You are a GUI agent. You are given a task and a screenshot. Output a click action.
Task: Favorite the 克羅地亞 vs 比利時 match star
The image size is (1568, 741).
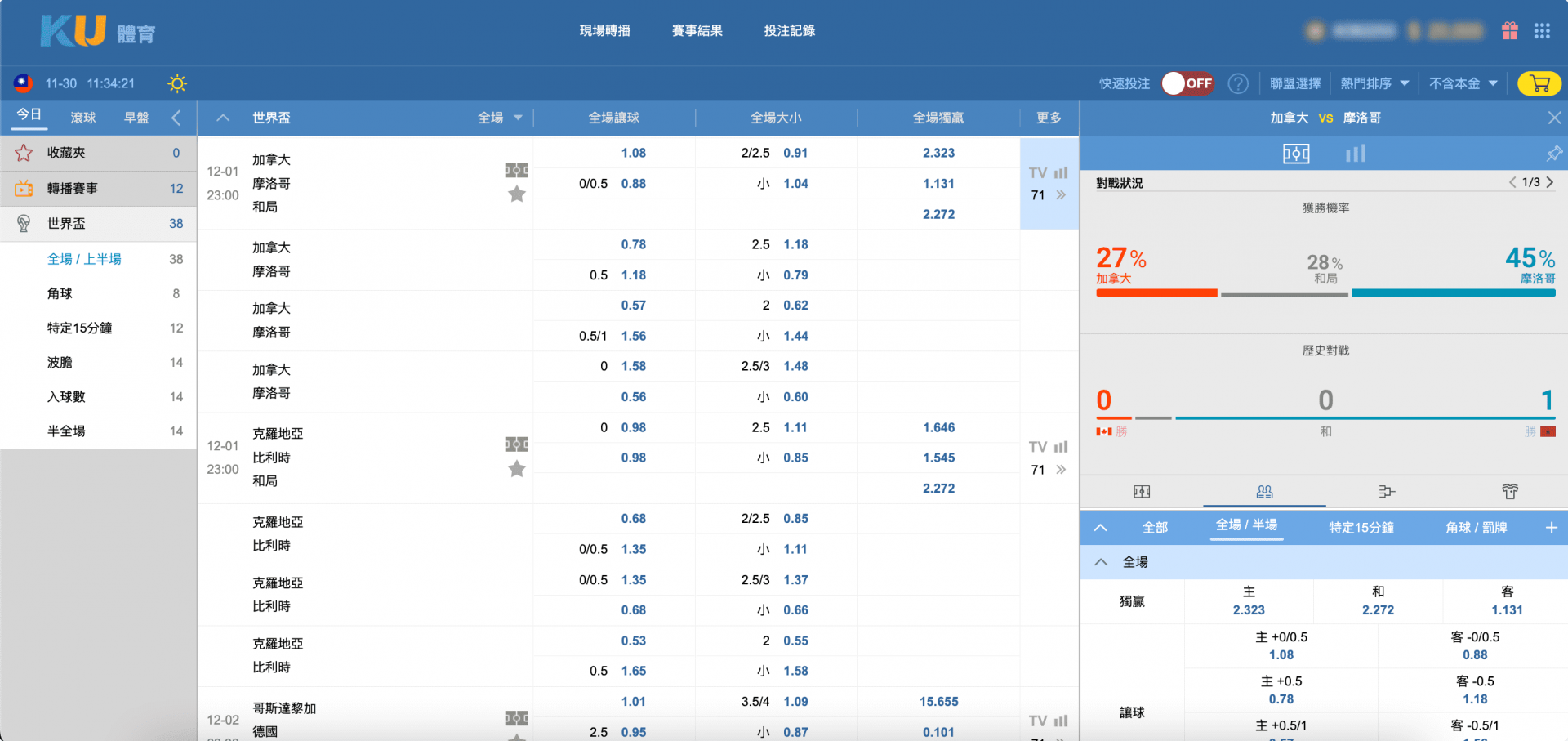517,469
